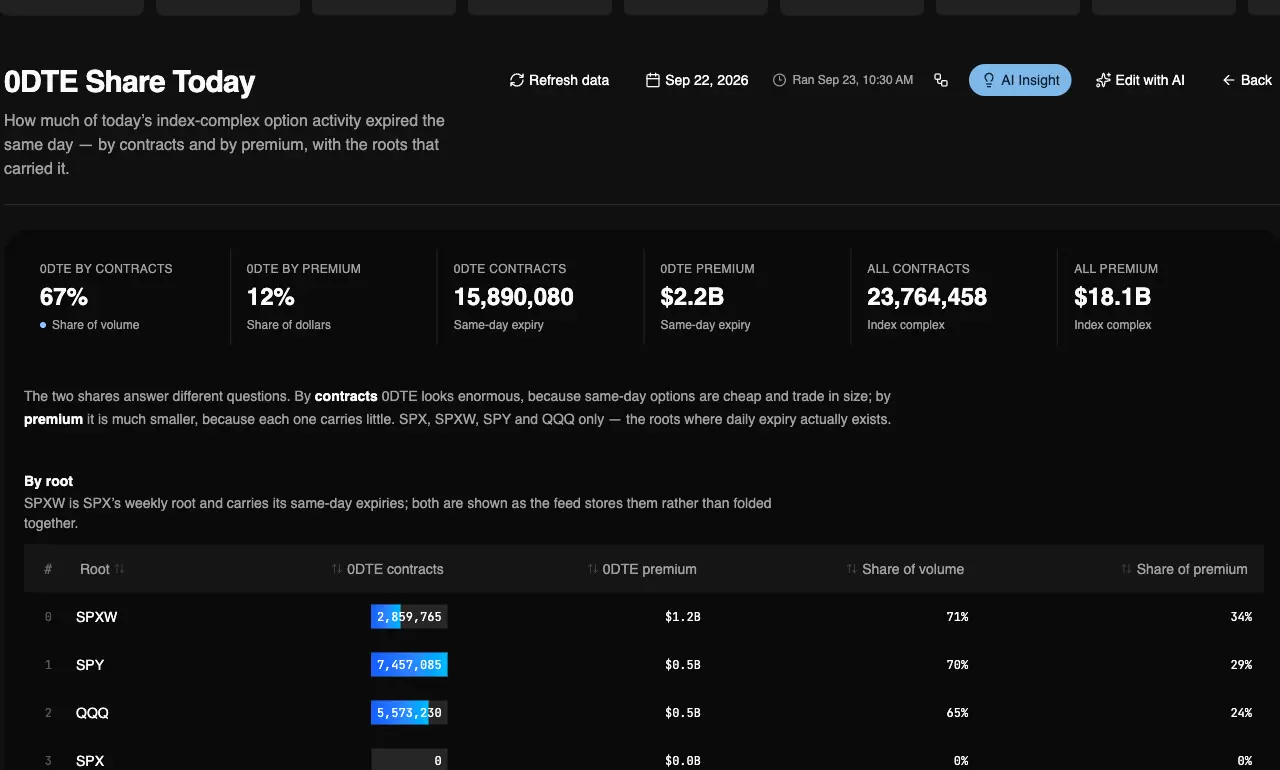Click the SPY root cell

pos(90,665)
